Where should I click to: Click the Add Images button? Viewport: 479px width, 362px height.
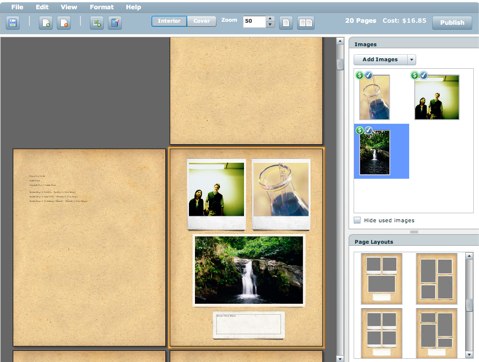pyautogui.click(x=380, y=59)
